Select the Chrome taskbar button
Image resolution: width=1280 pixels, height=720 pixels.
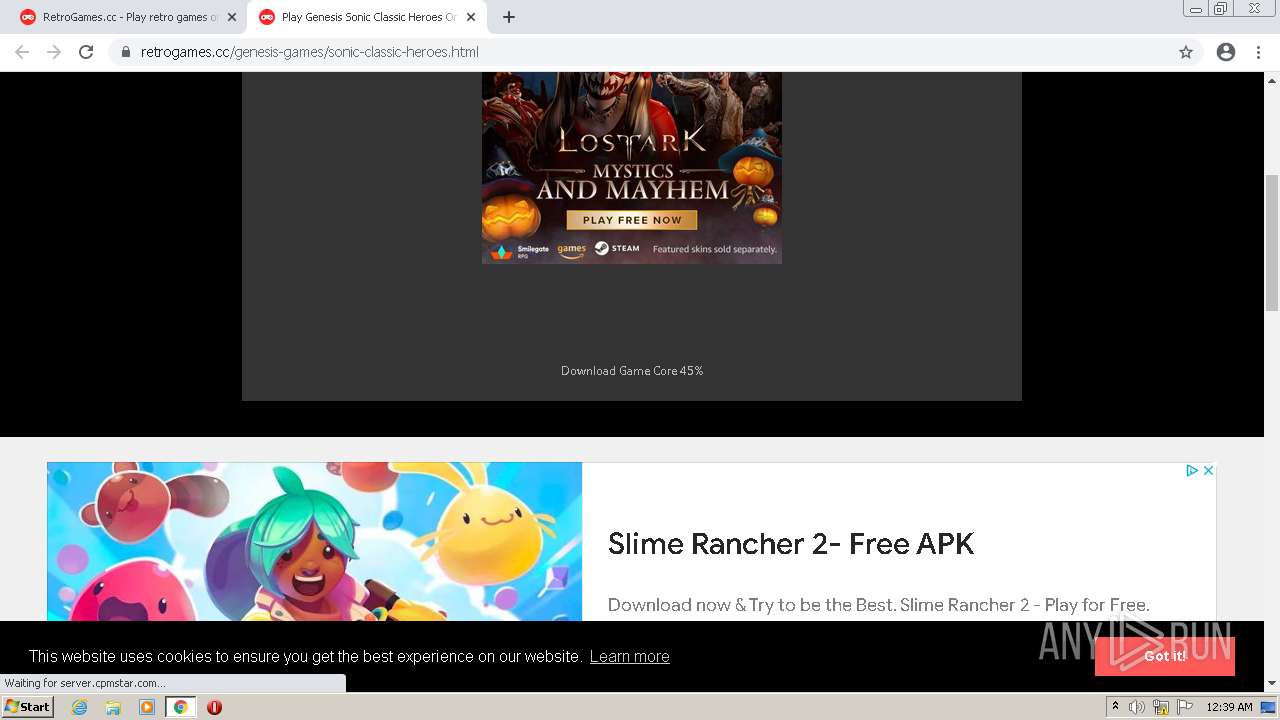(x=180, y=707)
